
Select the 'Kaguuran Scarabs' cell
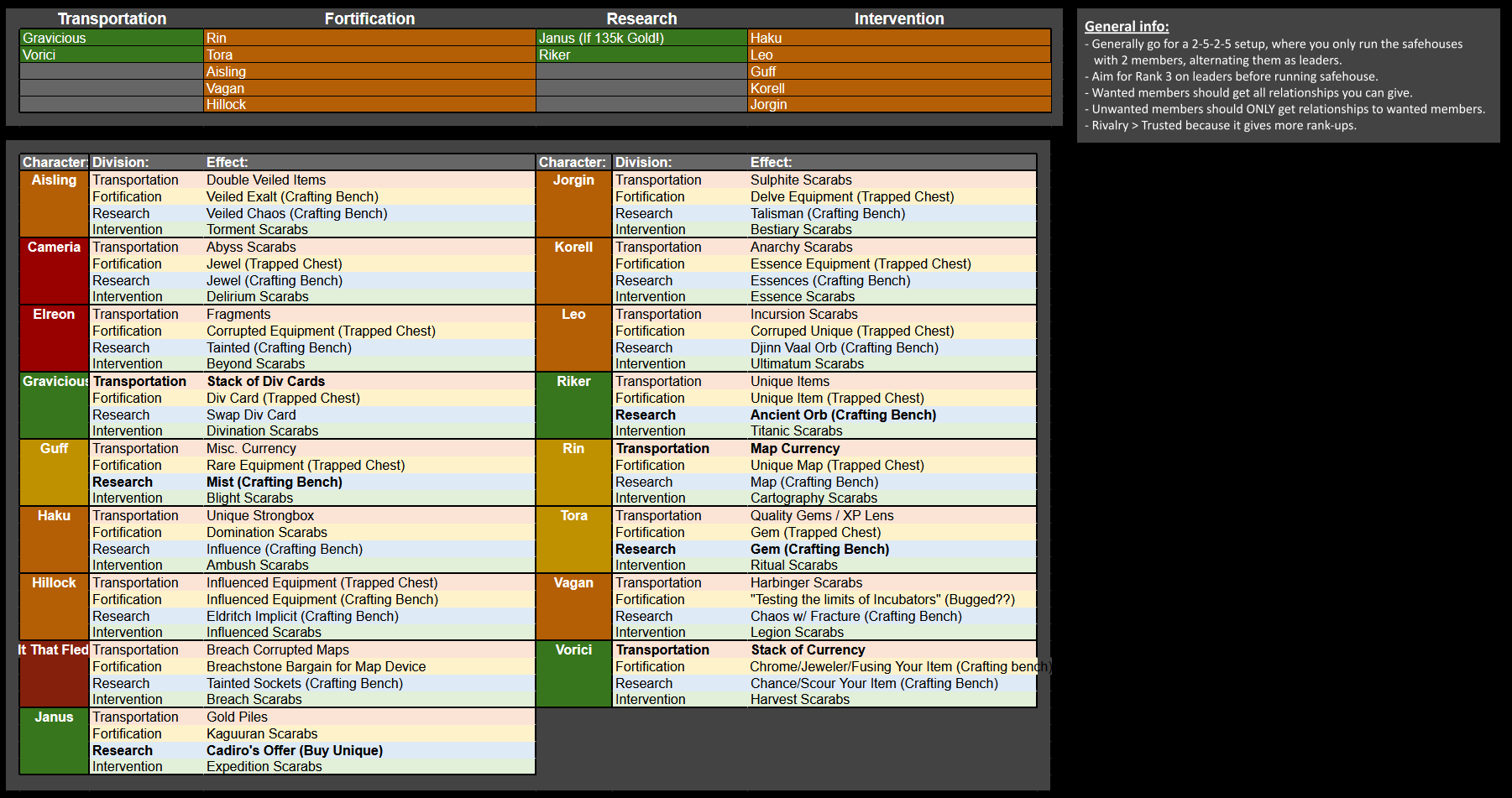pyautogui.click(x=369, y=733)
